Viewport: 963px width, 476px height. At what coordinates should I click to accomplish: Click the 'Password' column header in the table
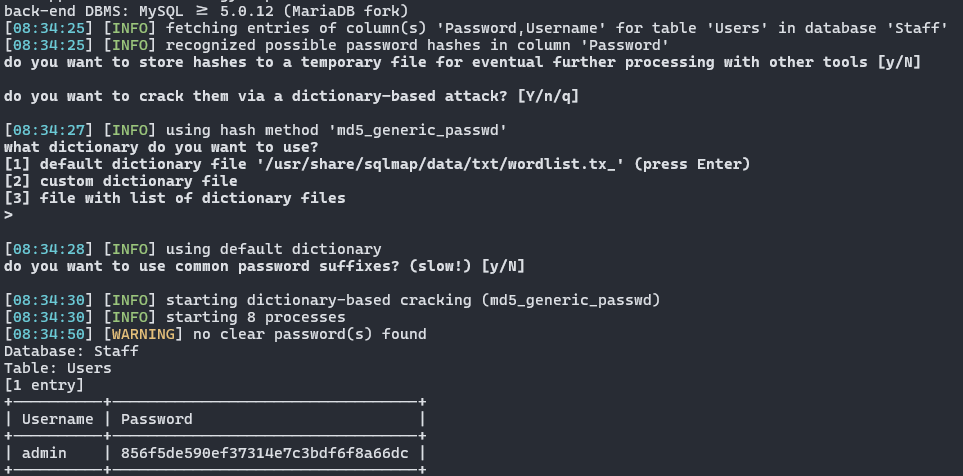pos(156,419)
